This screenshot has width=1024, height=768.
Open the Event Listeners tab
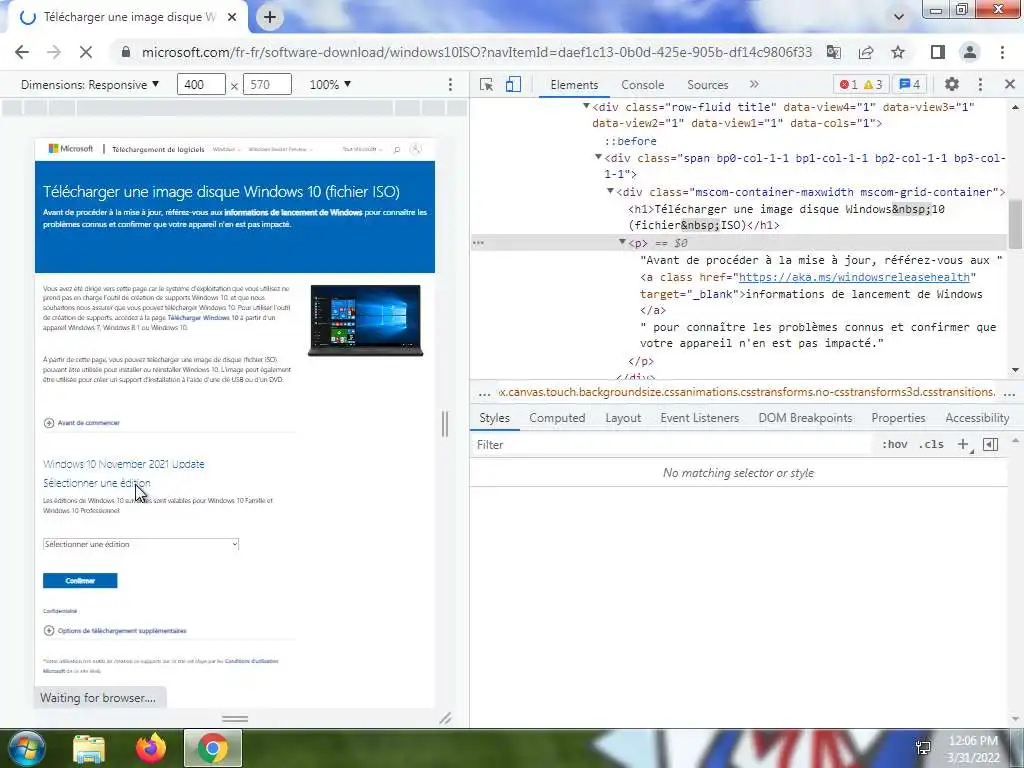(x=699, y=418)
